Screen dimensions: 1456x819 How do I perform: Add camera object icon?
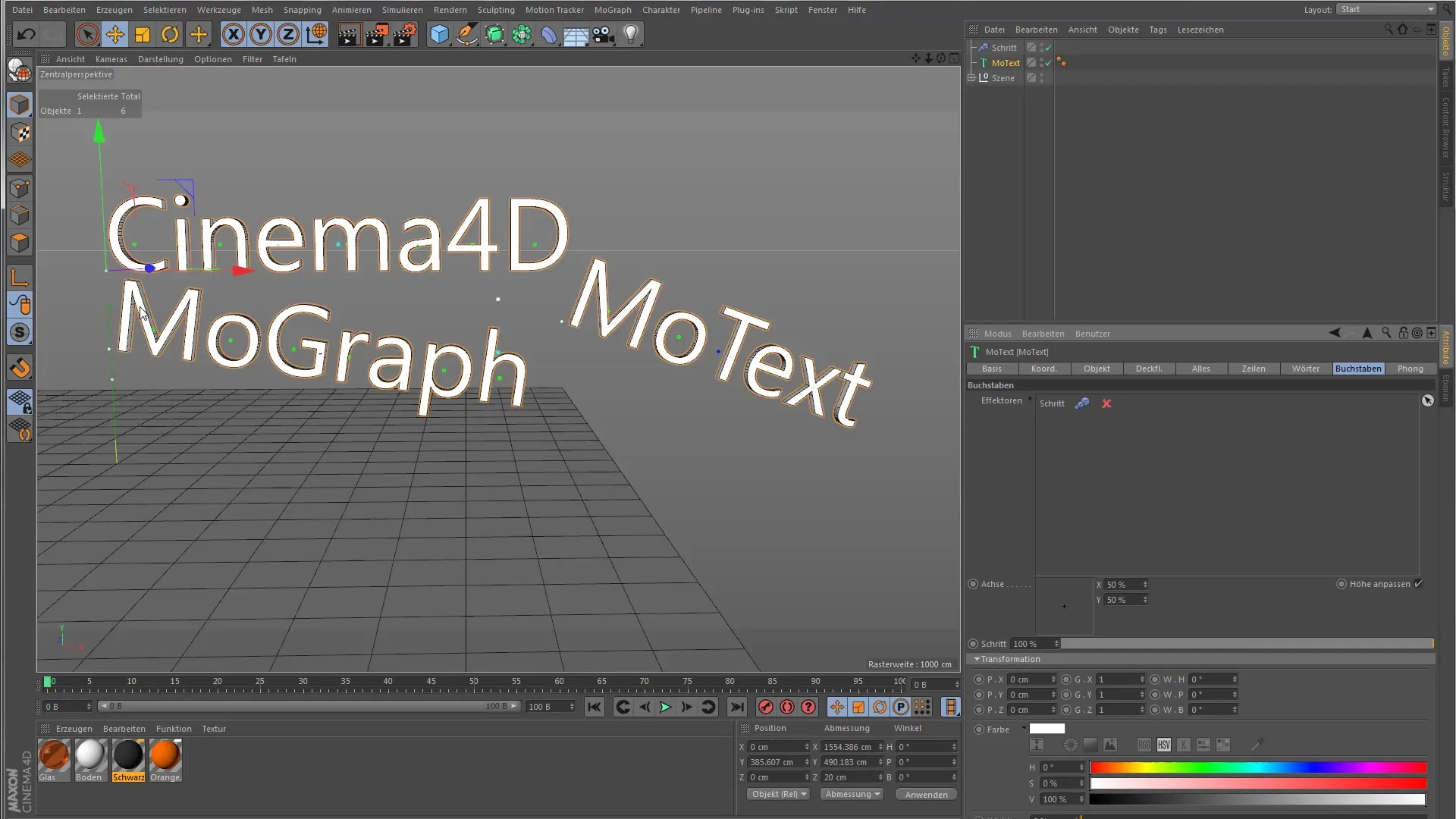(x=604, y=34)
